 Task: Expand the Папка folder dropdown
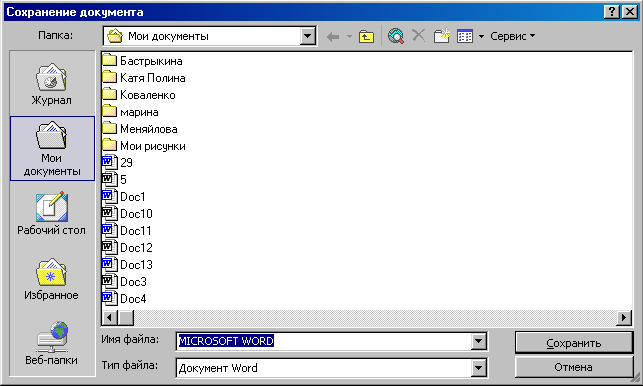[x=308, y=37]
